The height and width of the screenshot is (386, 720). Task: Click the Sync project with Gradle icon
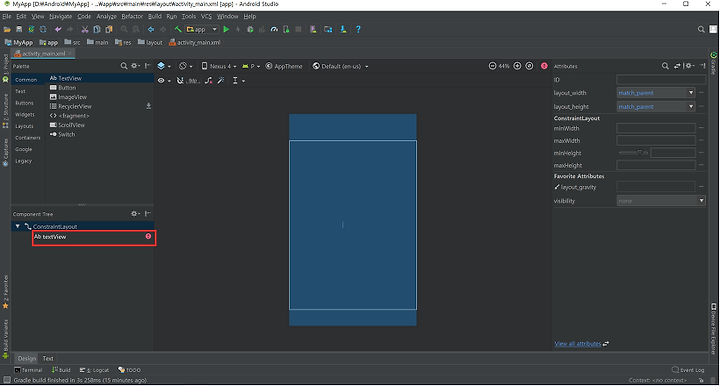pyautogui.click(x=31, y=29)
